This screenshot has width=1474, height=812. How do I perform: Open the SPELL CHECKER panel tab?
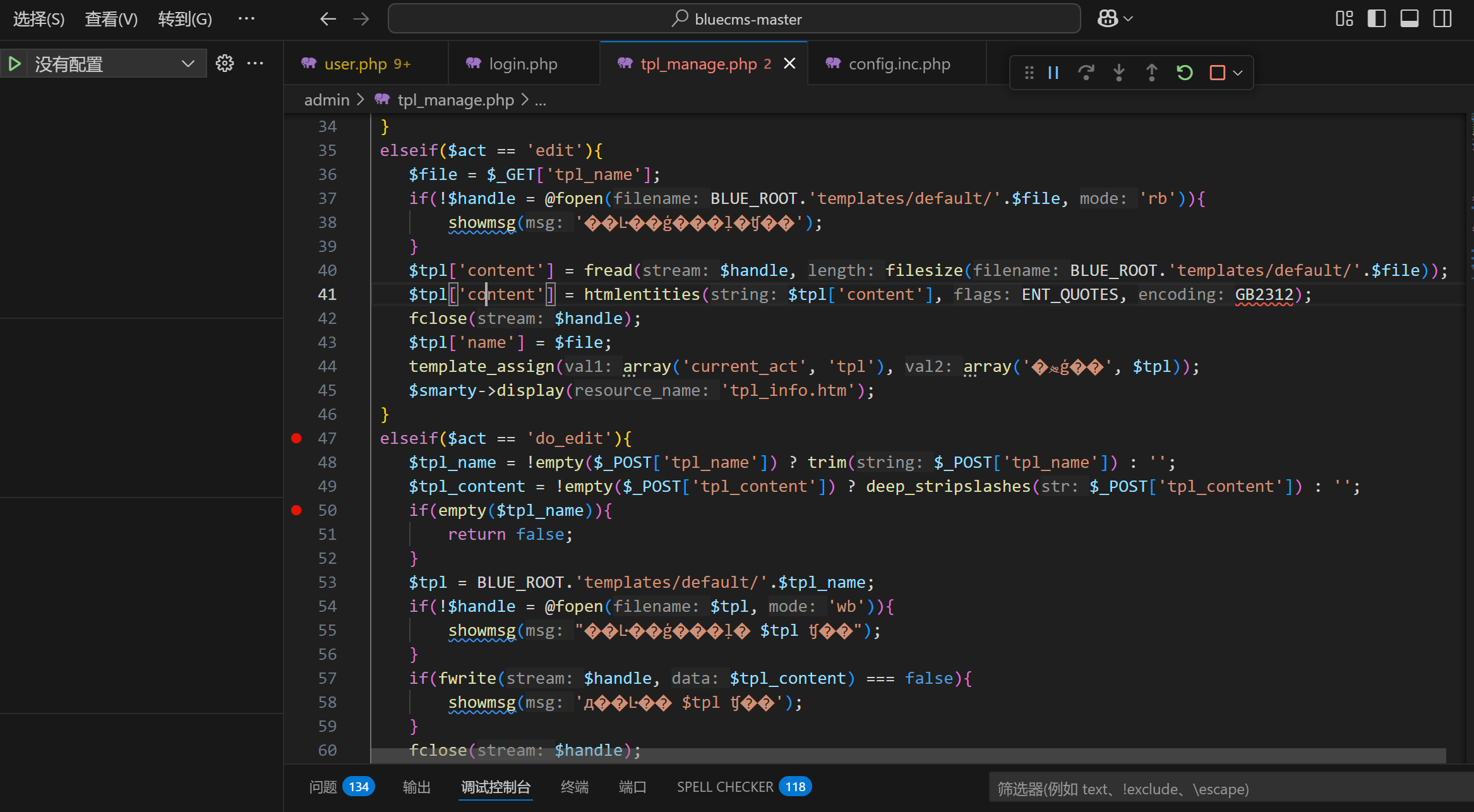point(725,787)
